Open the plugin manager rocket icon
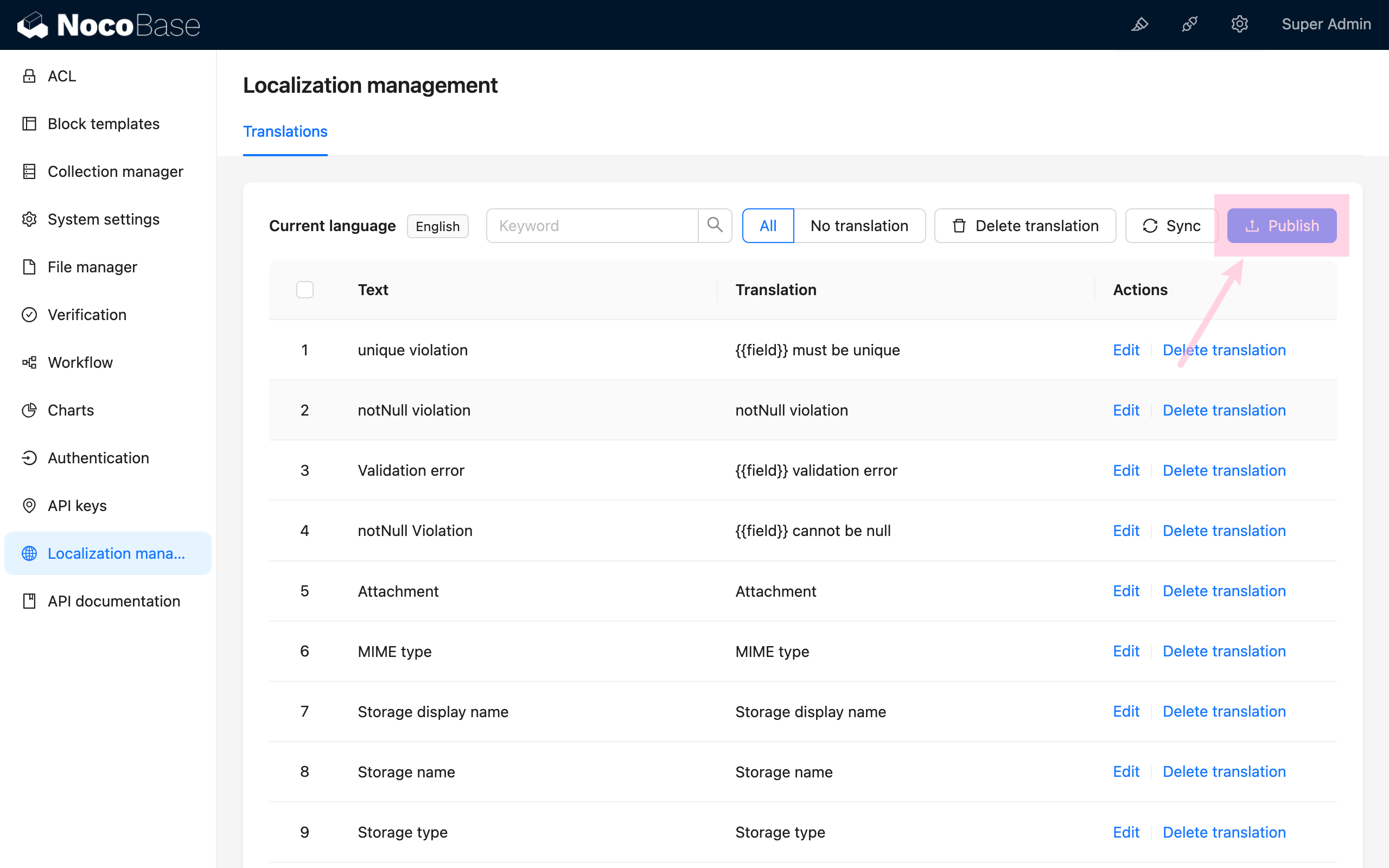The image size is (1389, 868). point(1189,24)
